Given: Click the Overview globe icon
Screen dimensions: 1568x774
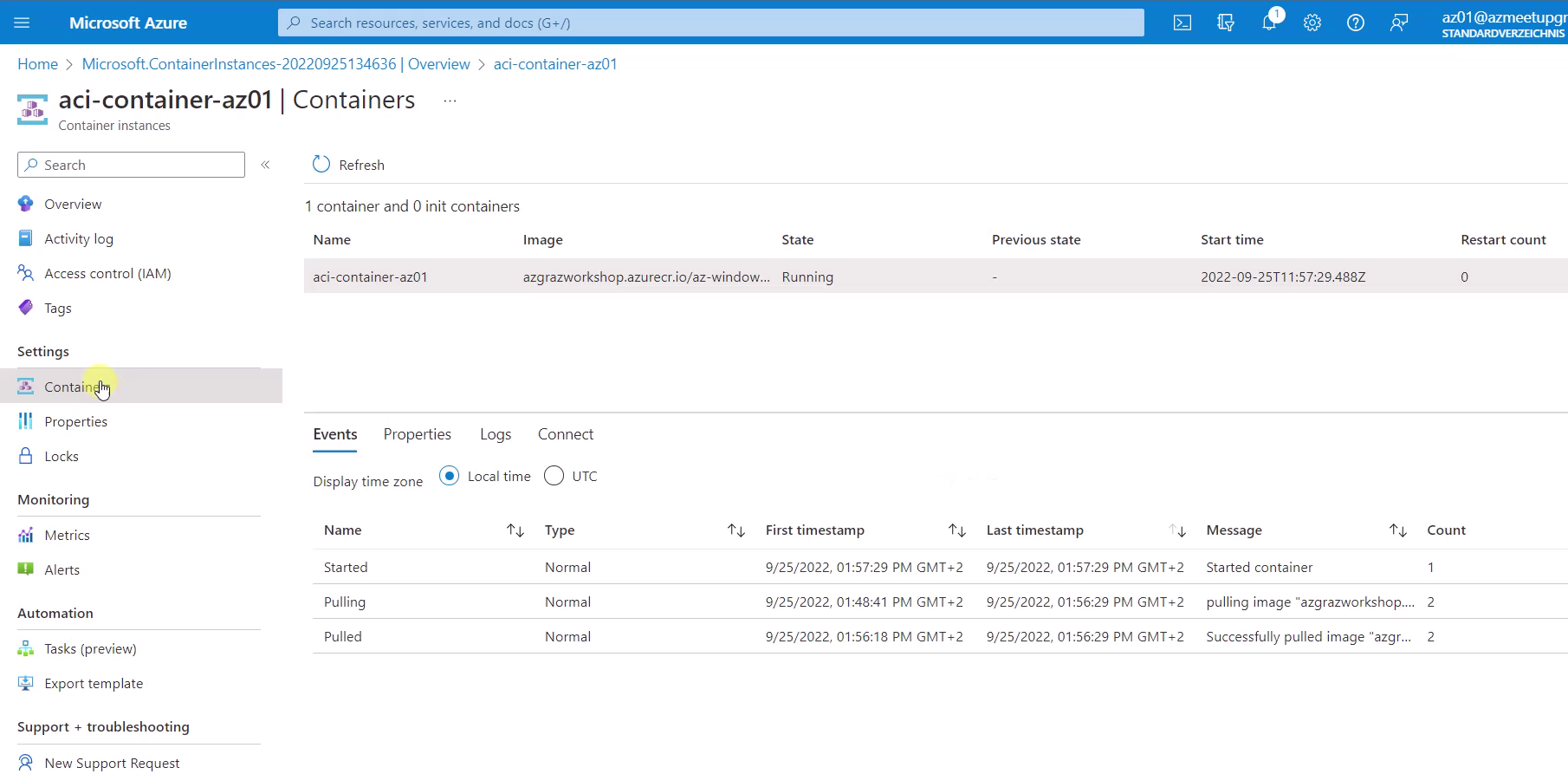Looking at the screenshot, I should coord(26,204).
